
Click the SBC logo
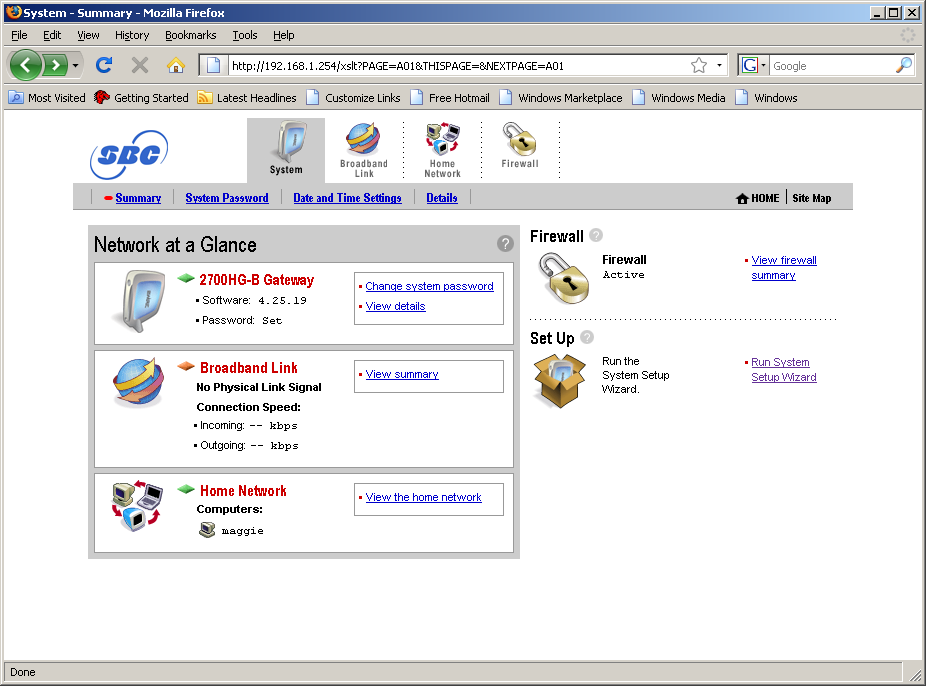[x=128, y=155]
